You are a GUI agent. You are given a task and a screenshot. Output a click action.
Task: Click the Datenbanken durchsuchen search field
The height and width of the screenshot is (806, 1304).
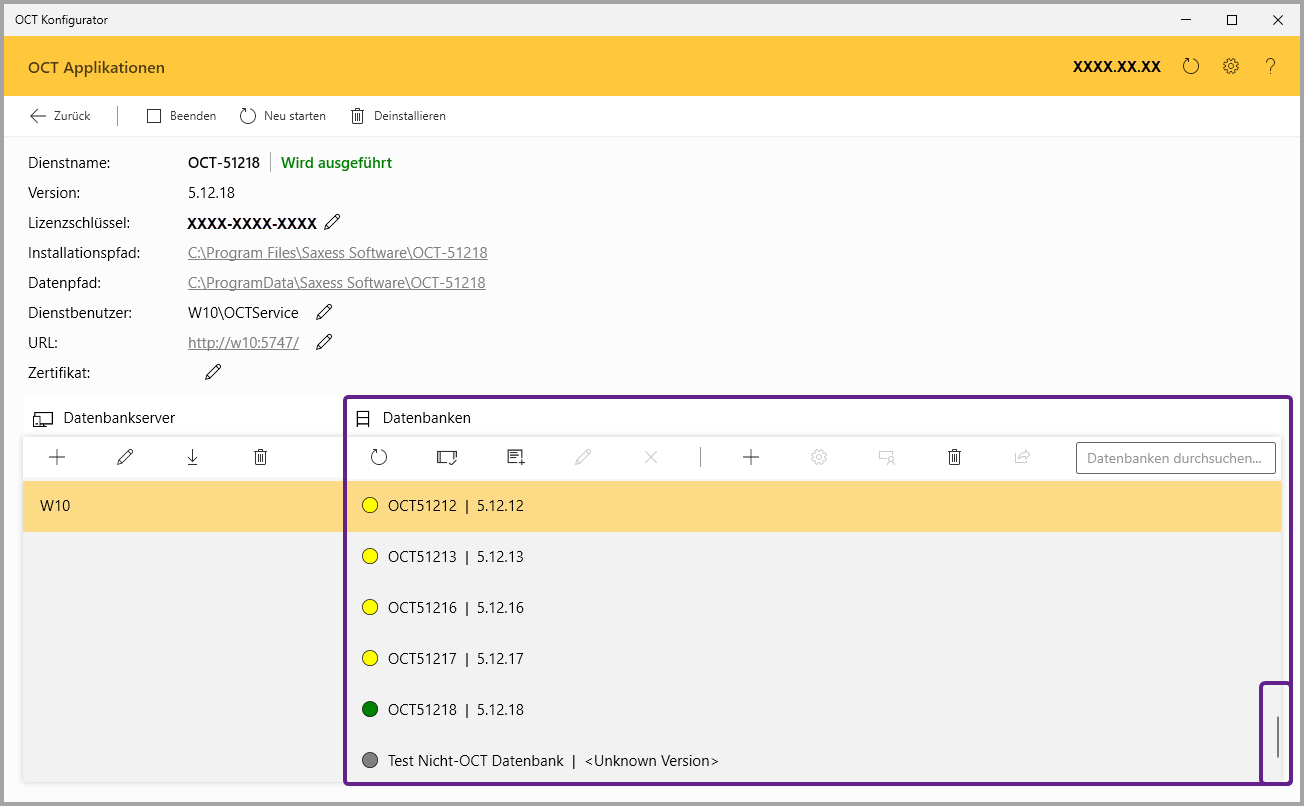(x=1175, y=458)
